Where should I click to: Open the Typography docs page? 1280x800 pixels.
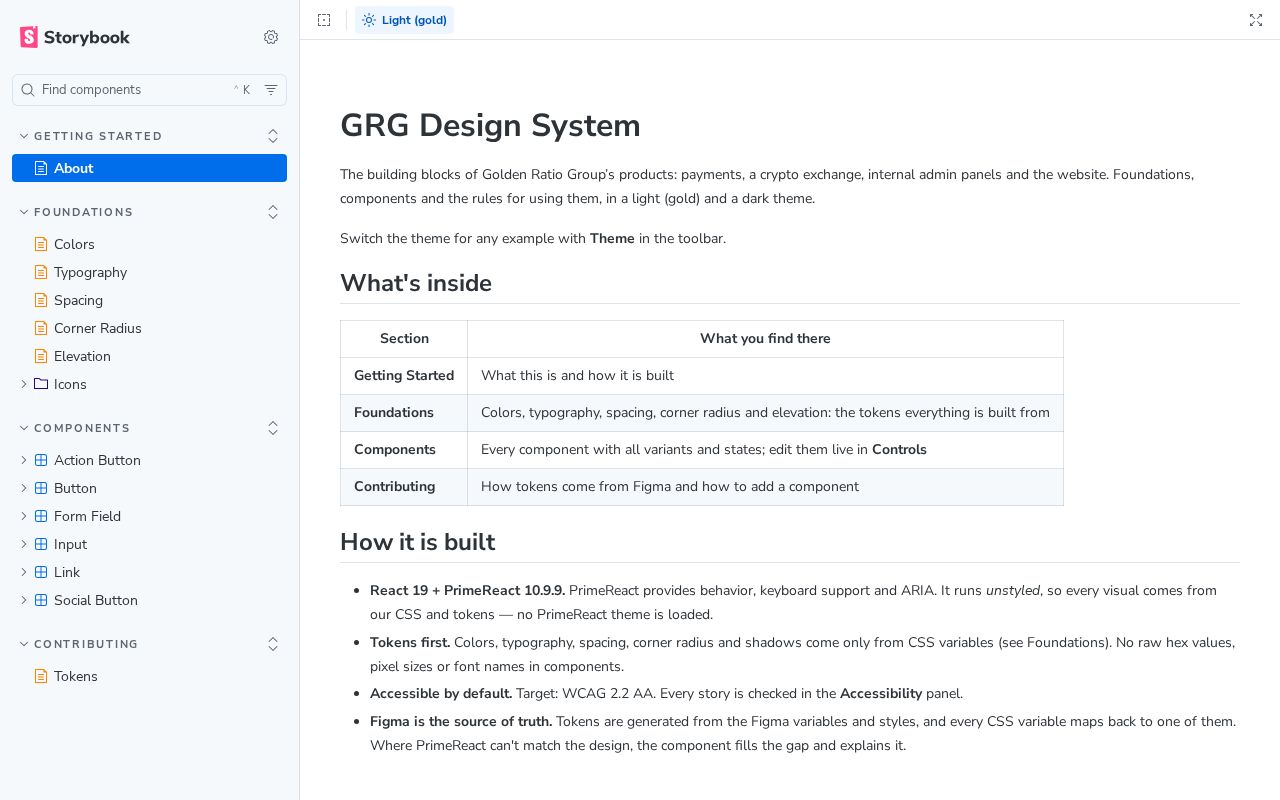(150, 272)
